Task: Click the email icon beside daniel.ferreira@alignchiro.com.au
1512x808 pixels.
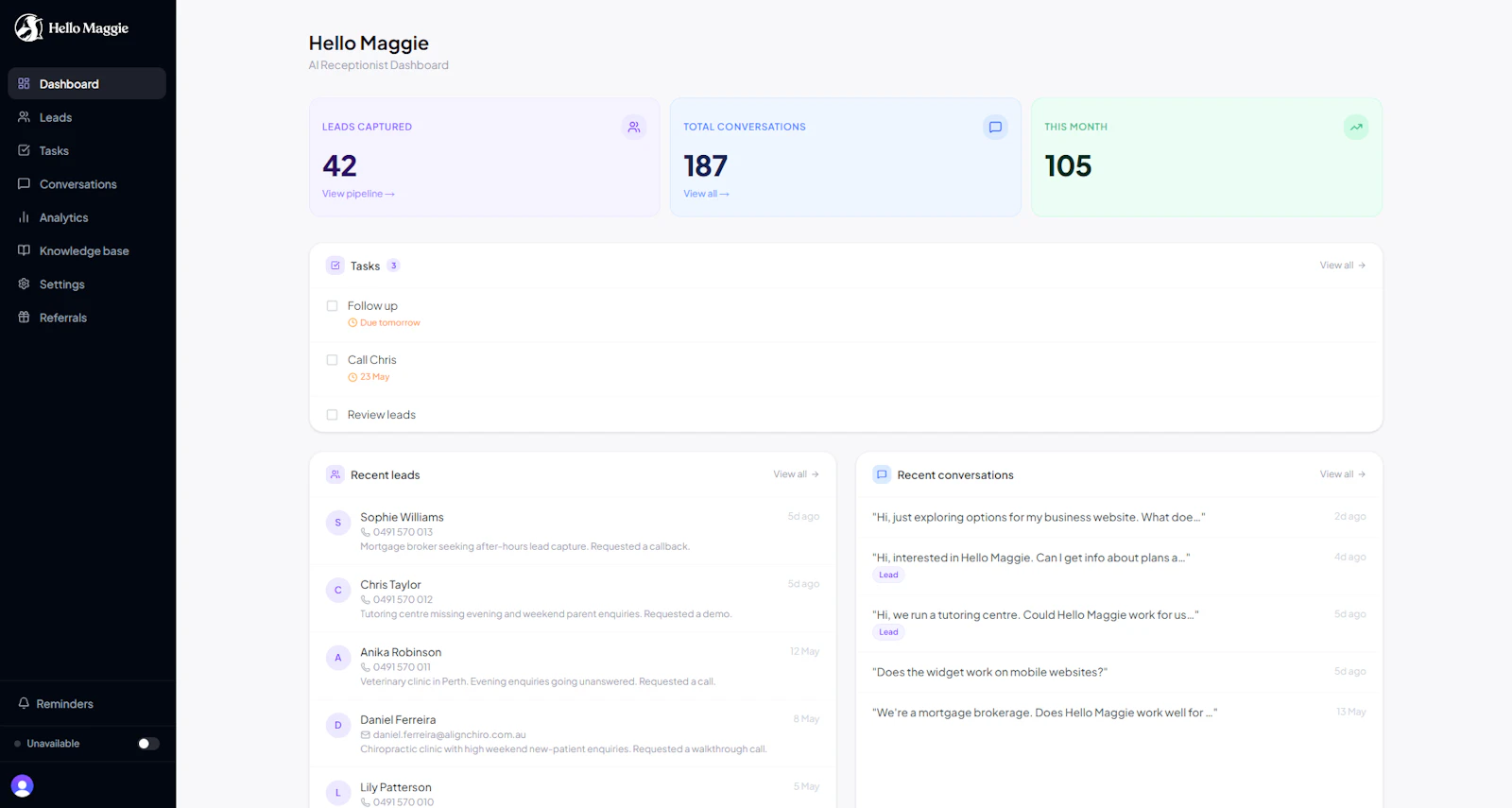Action: [366, 734]
